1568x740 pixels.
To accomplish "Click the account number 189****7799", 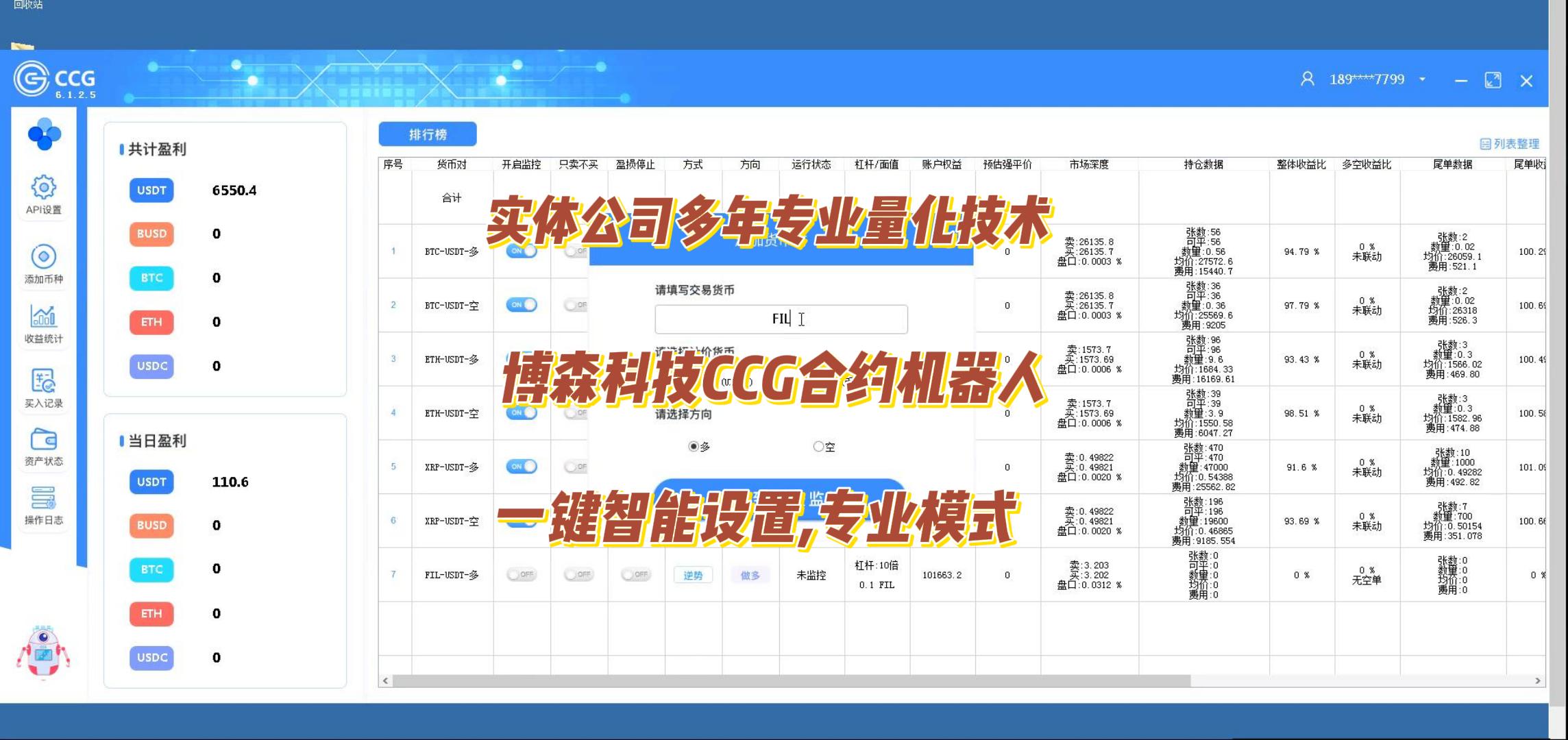I will tap(1367, 79).
